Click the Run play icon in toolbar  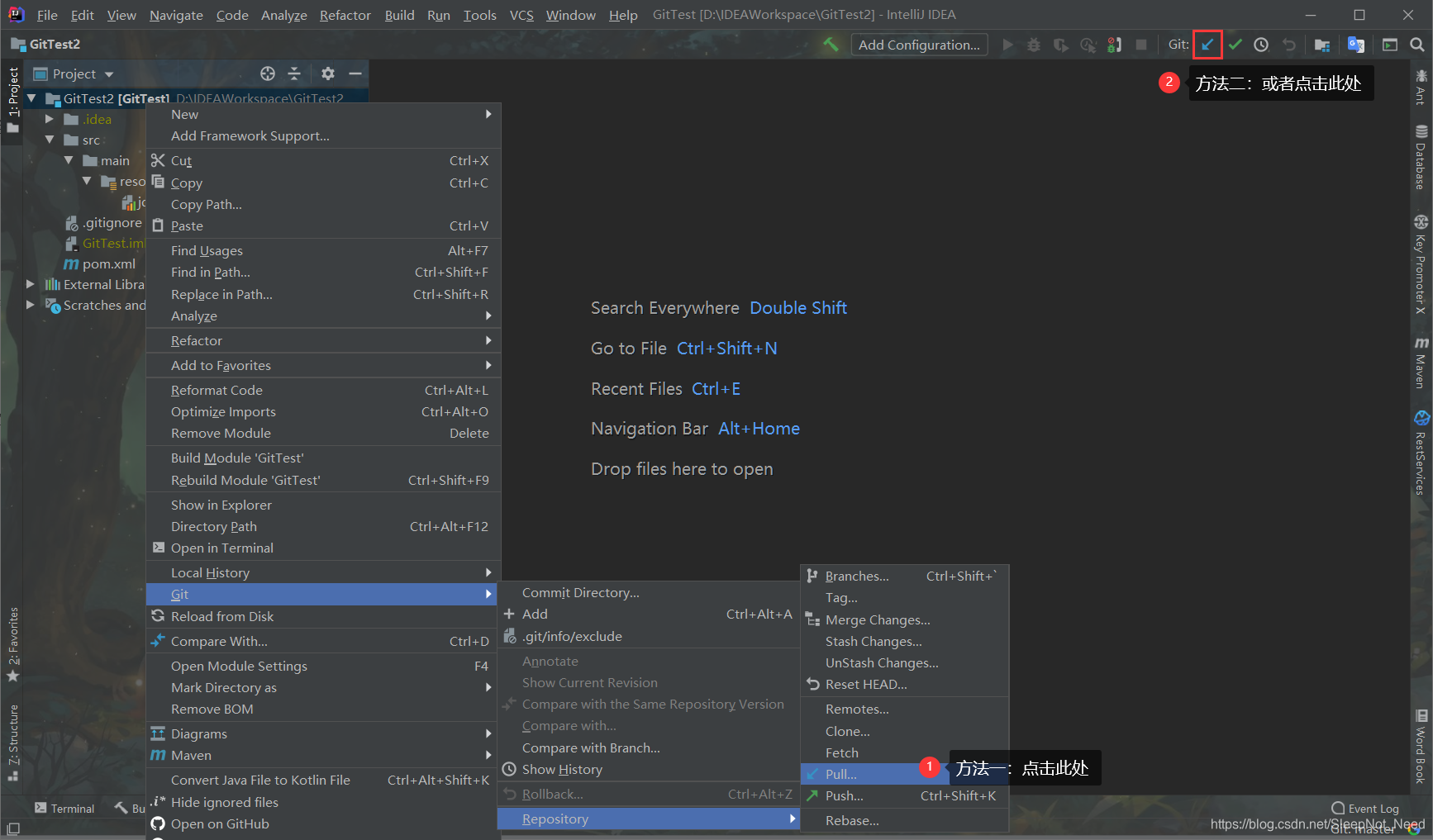(1007, 45)
